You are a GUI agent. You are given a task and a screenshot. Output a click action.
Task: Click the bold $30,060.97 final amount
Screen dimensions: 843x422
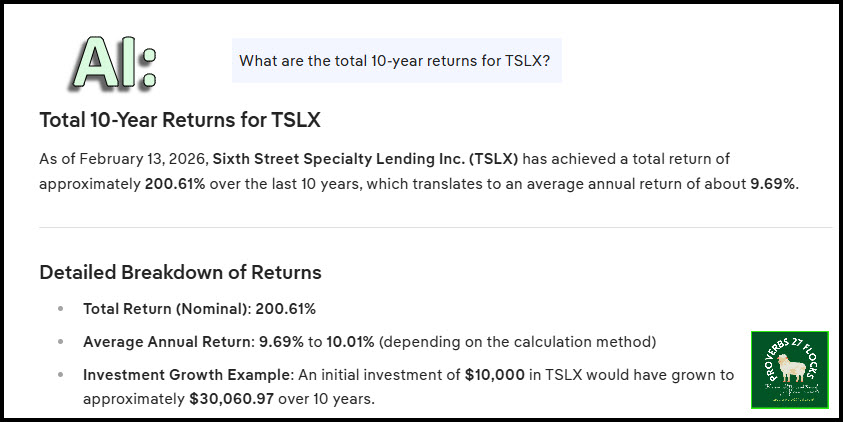click(x=250, y=397)
